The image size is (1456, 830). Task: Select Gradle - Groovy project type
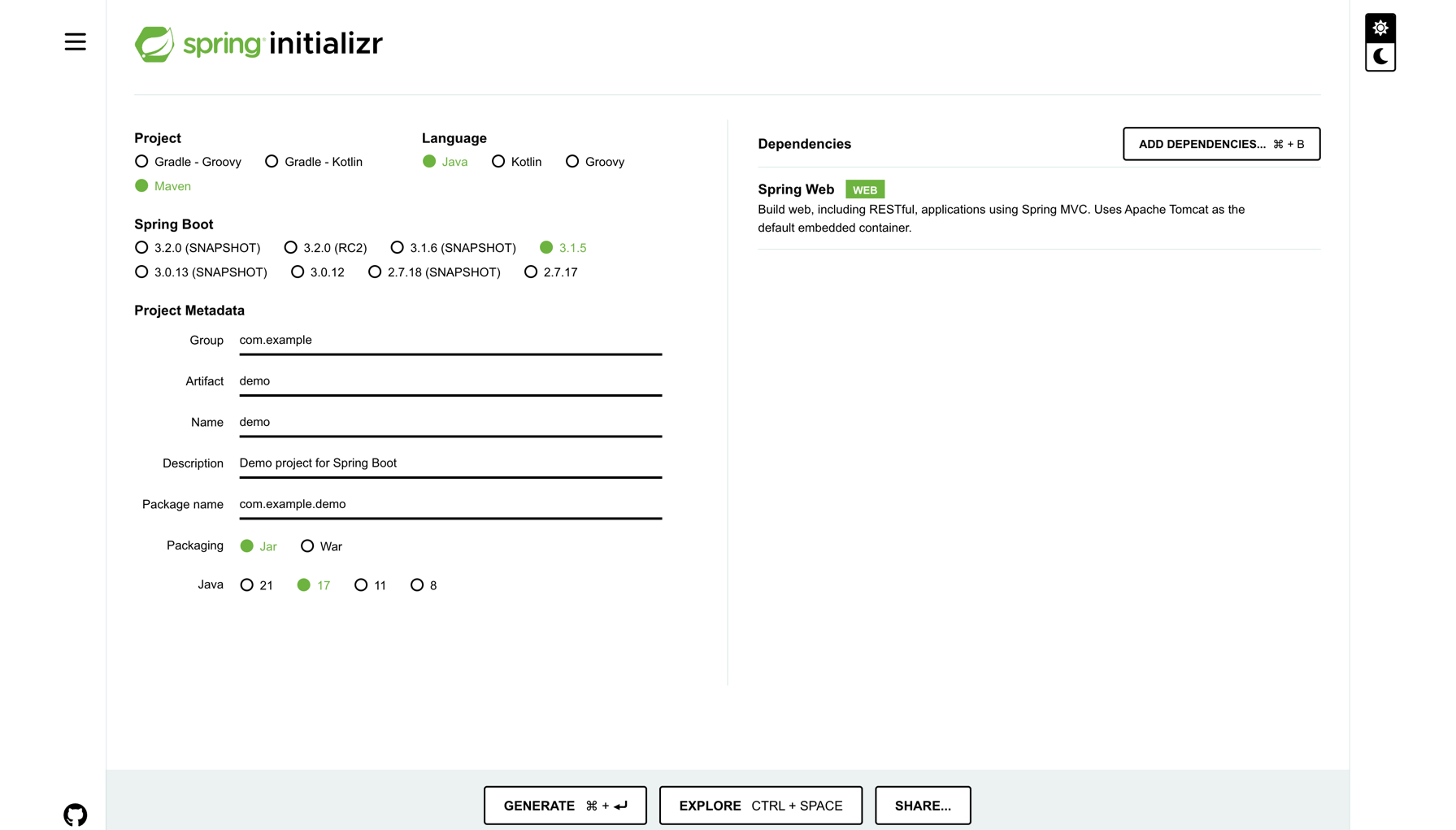click(188, 162)
